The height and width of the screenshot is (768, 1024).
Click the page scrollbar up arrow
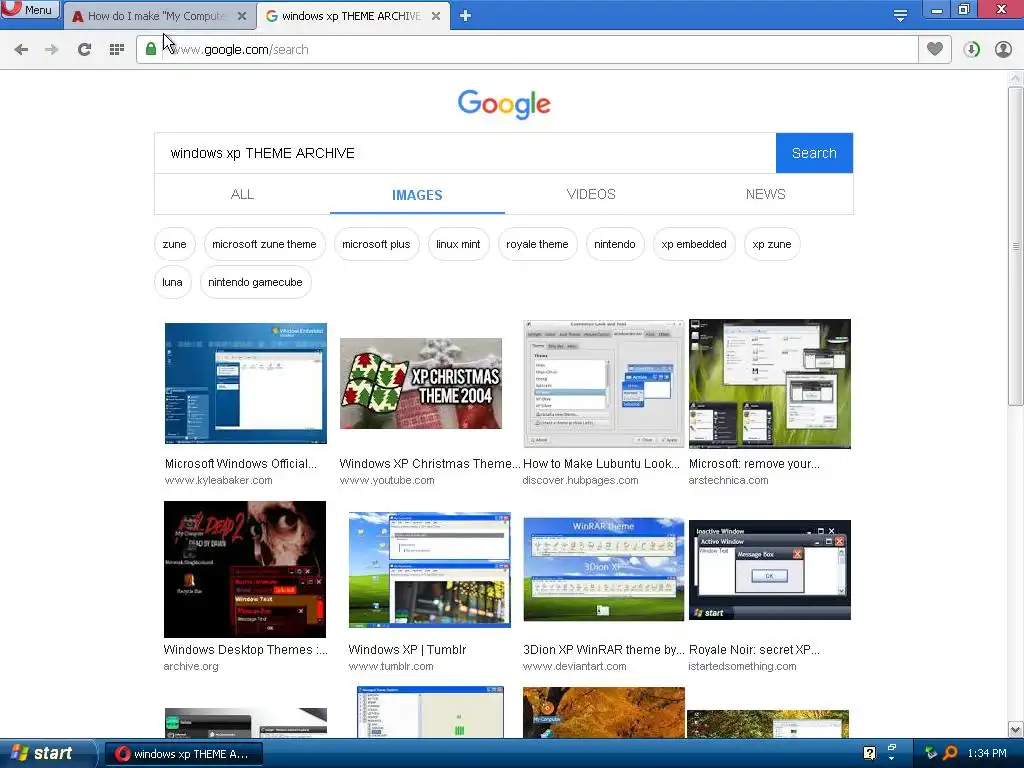[x=1016, y=78]
